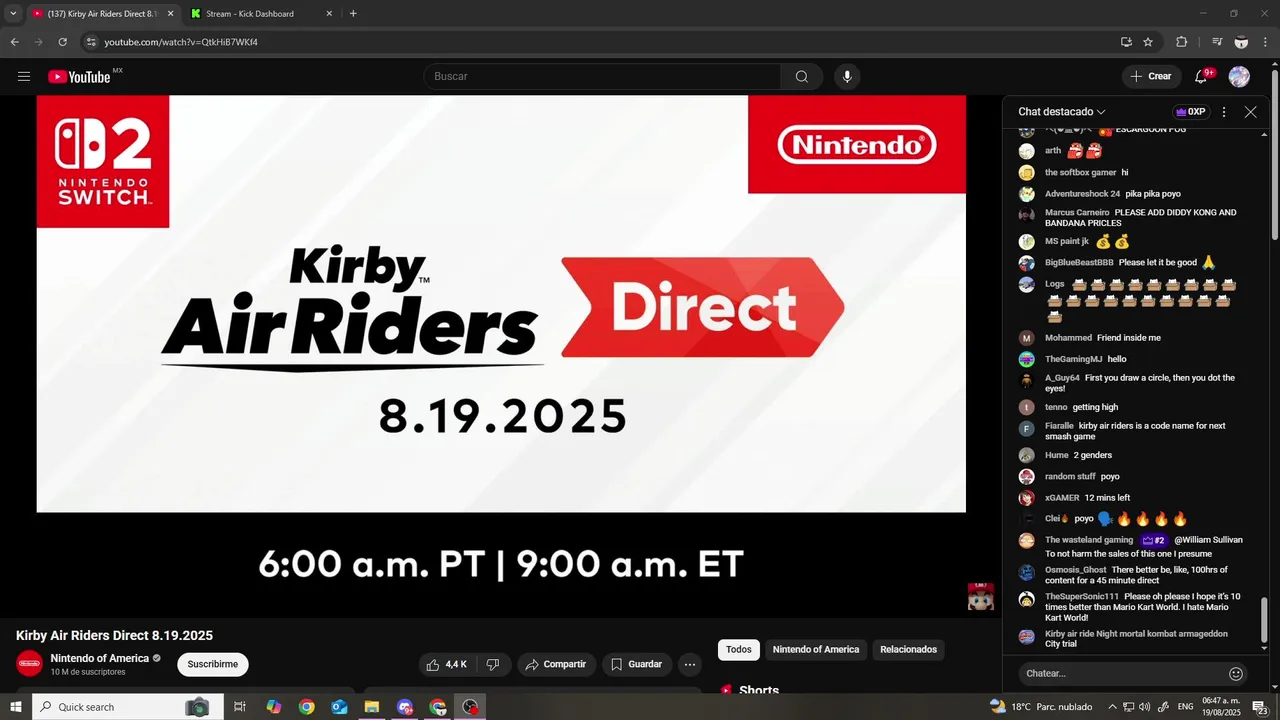Click chat username TheSuperSonic111
Viewport: 1280px width, 720px height.
[x=1082, y=596]
